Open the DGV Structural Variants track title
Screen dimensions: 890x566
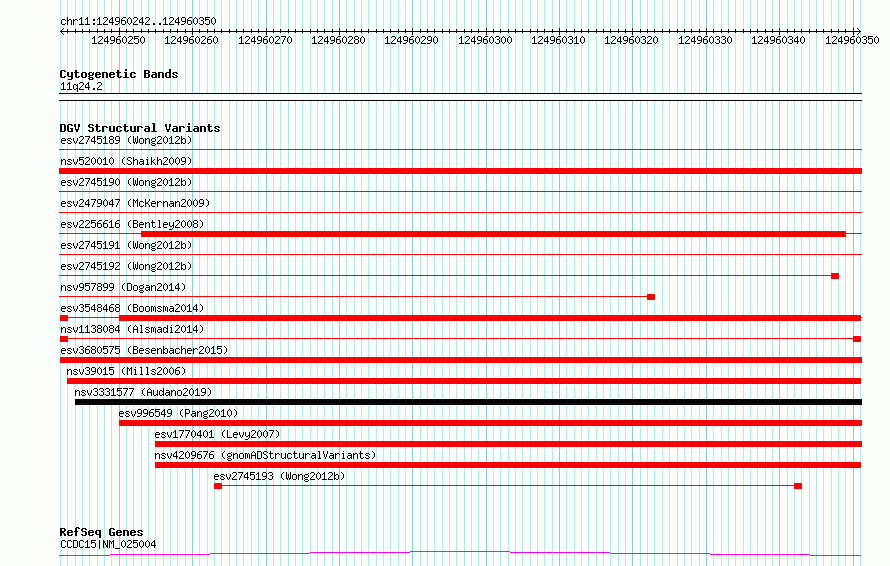click(x=140, y=128)
